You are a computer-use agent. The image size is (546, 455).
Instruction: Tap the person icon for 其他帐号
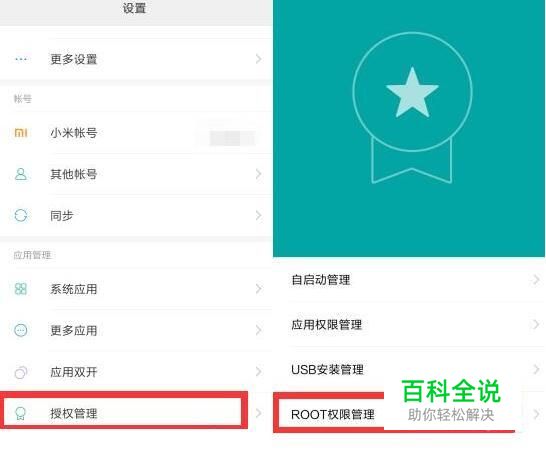(x=21, y=174)
